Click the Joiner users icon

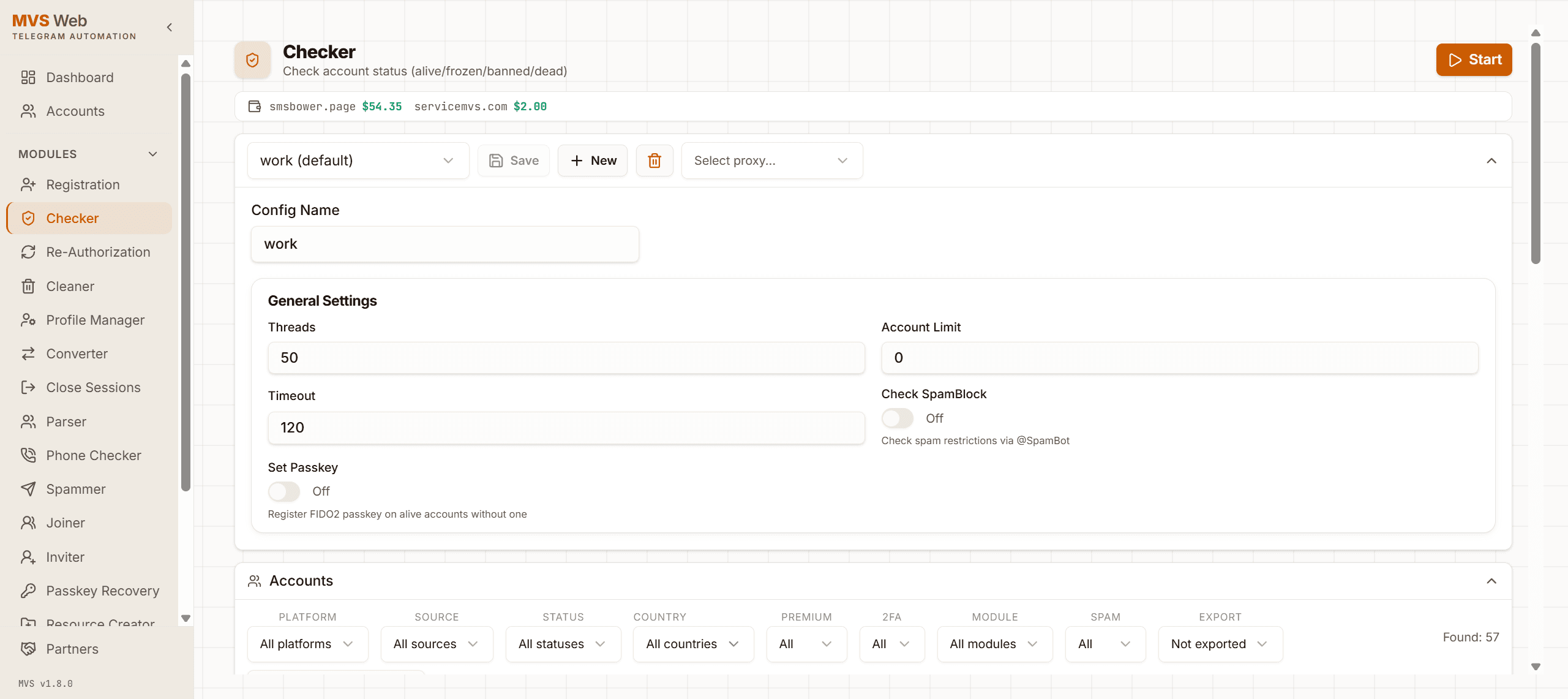[x=28, y=523]
